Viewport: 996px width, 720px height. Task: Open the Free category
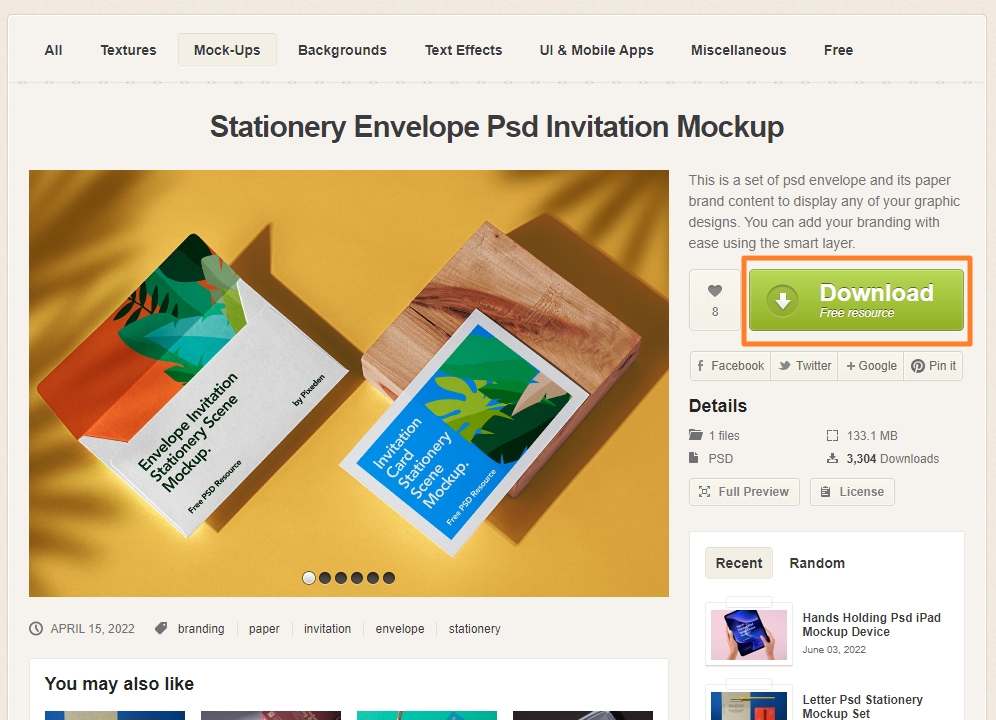point(838,50)
